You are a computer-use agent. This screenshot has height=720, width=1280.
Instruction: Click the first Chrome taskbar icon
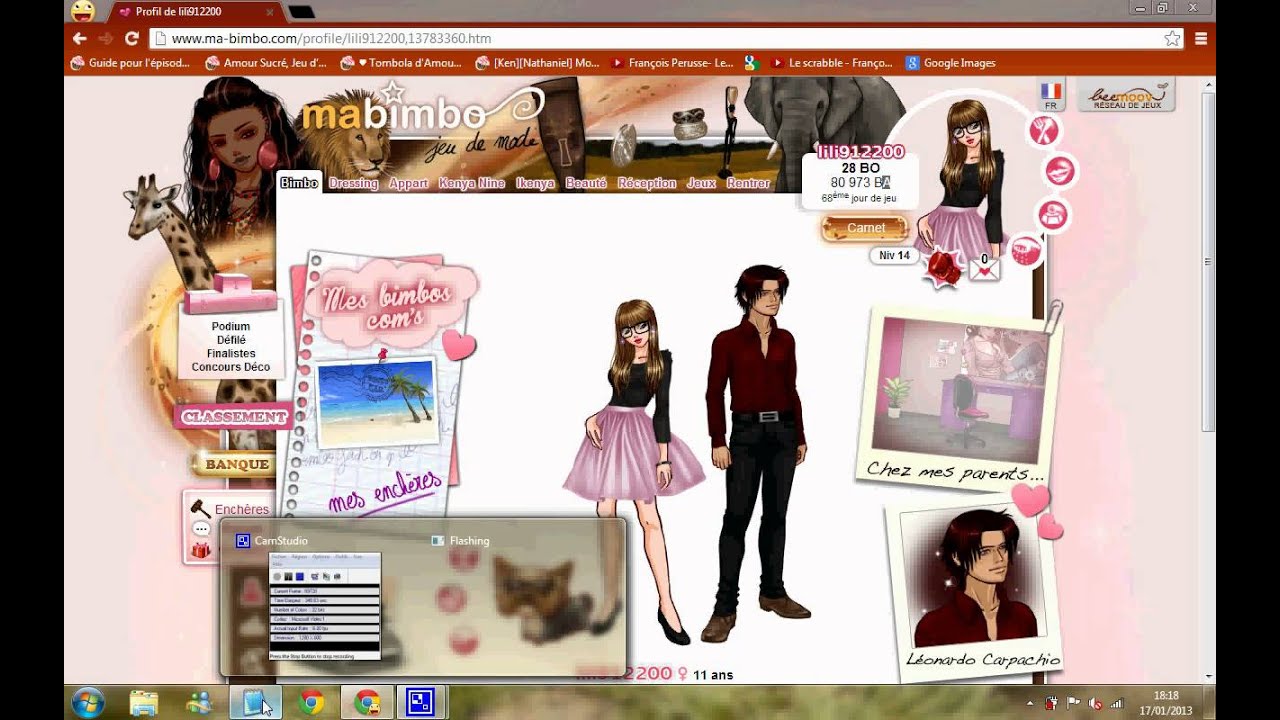[311, 703]
